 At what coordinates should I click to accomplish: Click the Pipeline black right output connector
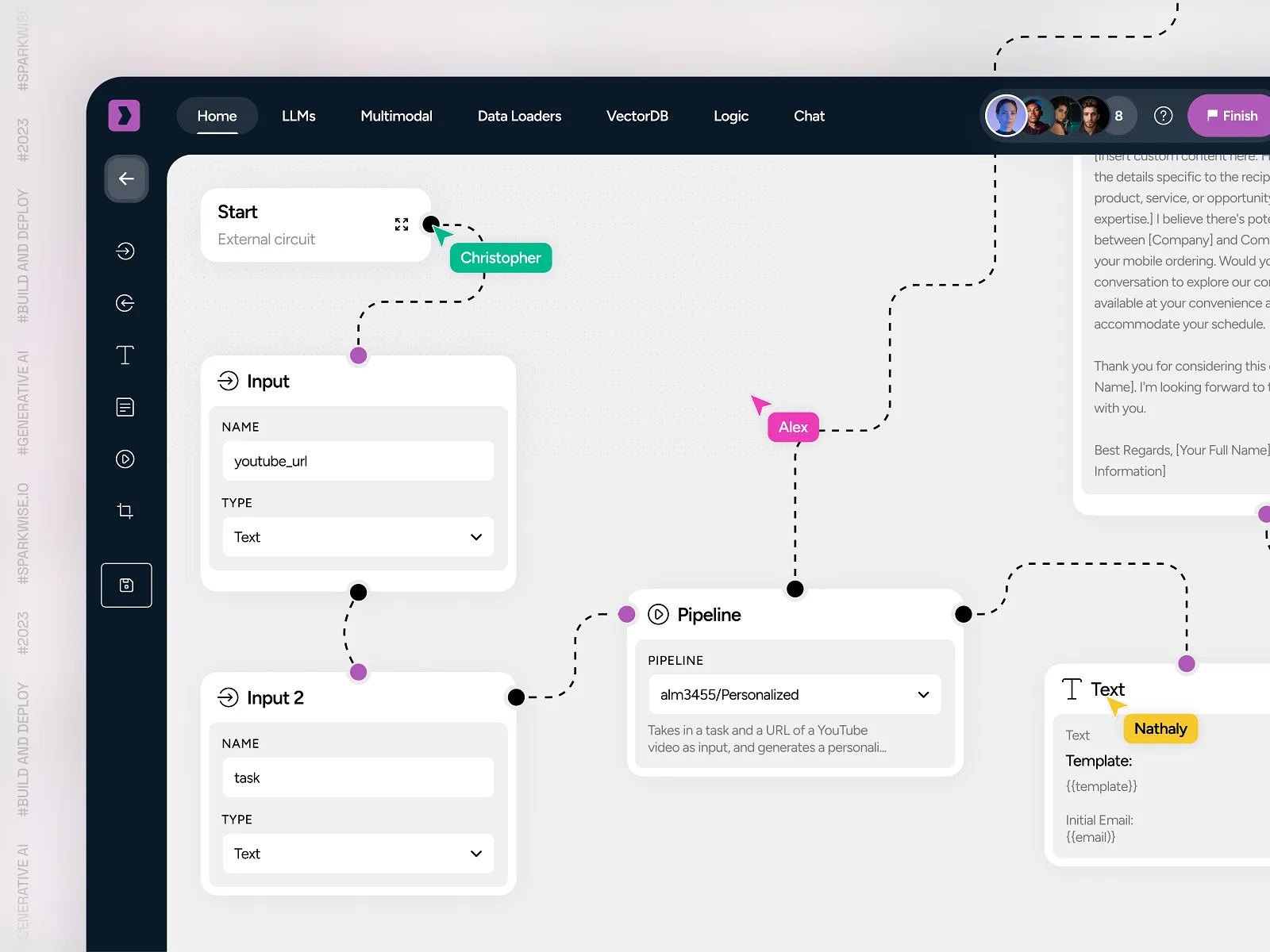click(964, 614)
